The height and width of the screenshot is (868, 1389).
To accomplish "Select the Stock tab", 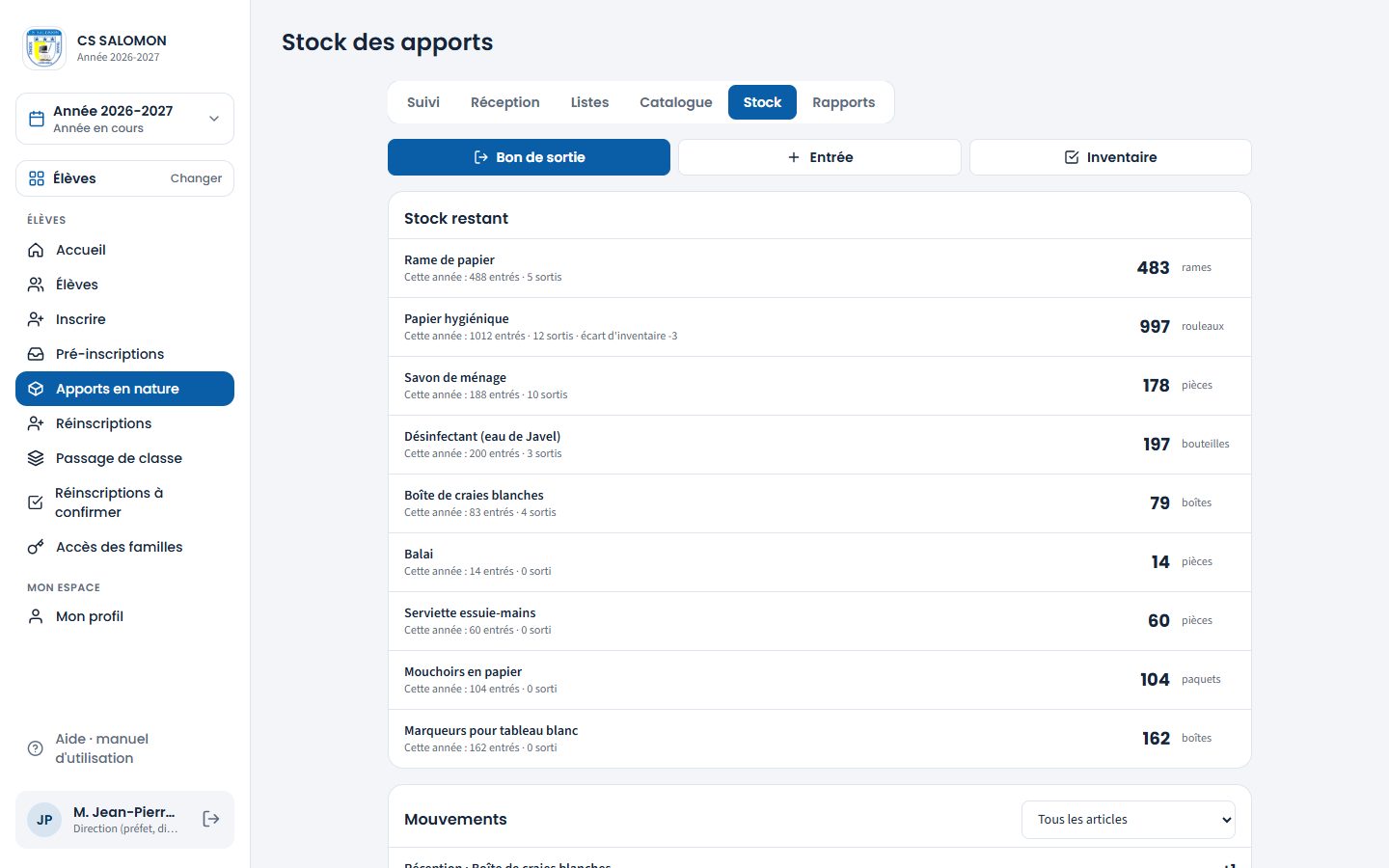I will click(762, 102).
